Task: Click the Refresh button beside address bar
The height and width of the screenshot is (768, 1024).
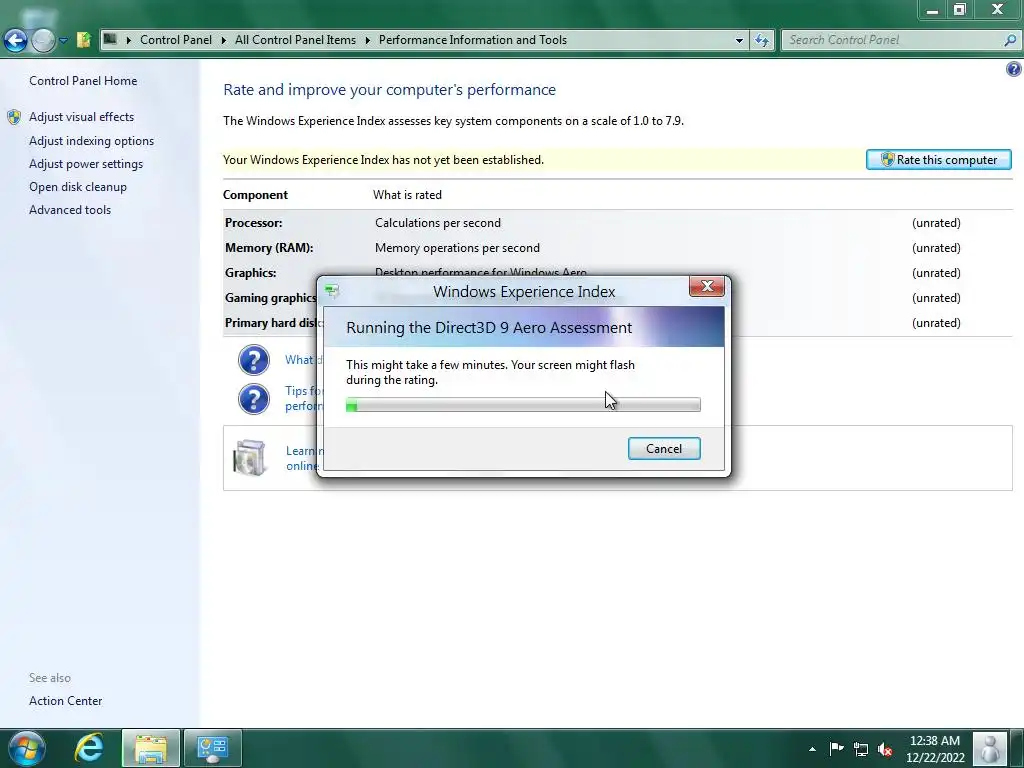Action: 761,40
